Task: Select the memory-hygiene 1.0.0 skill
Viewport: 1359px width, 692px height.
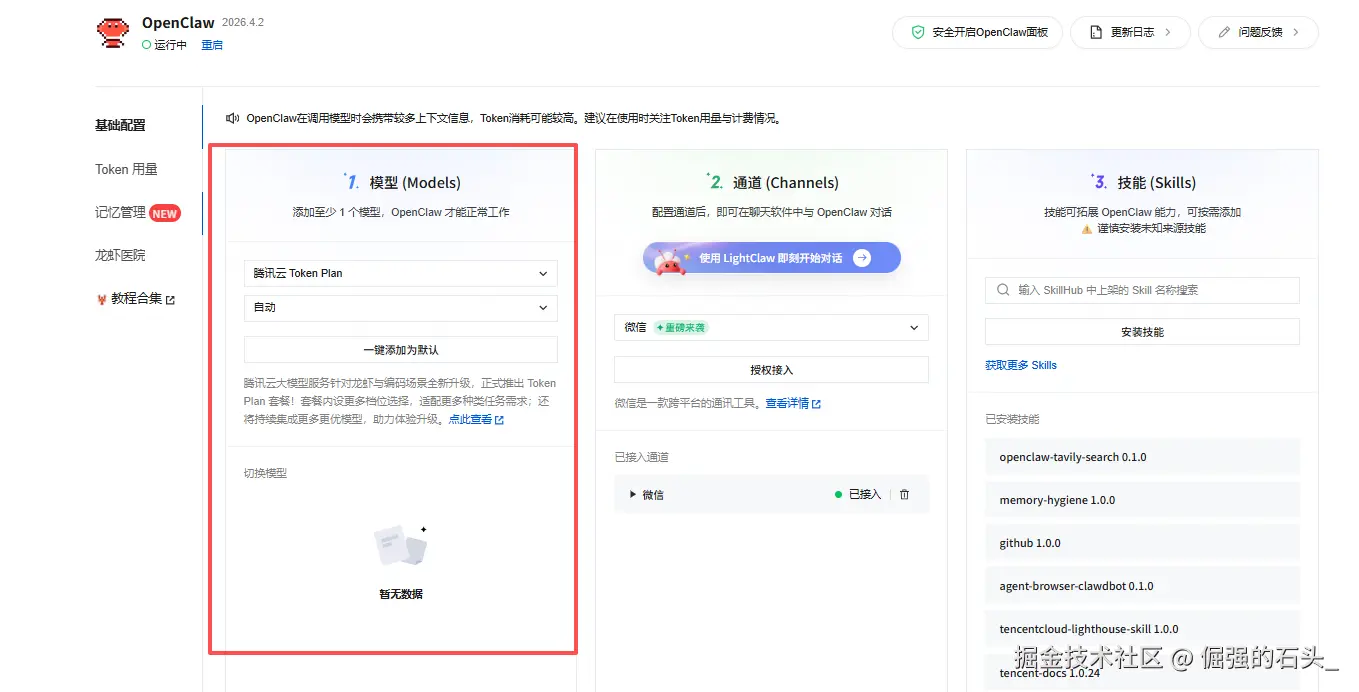Action: click(x=1142, y=500)
